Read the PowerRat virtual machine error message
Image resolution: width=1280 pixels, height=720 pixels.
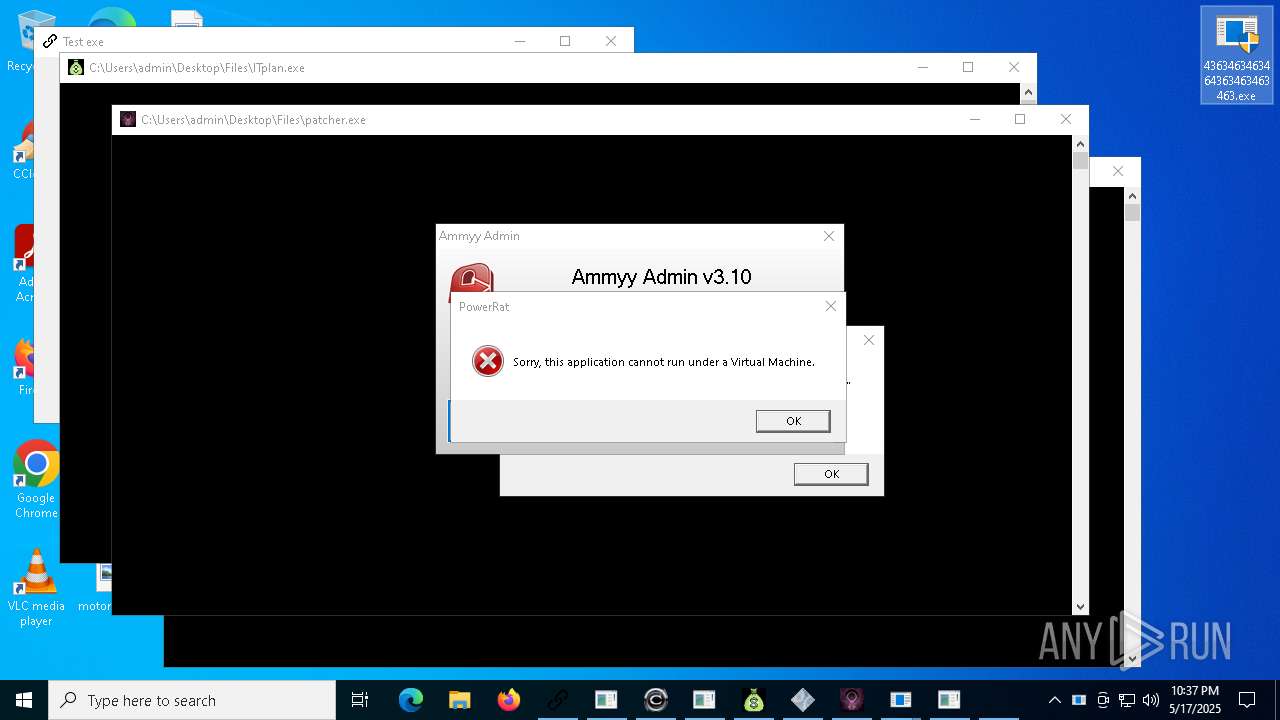[664, 362]
